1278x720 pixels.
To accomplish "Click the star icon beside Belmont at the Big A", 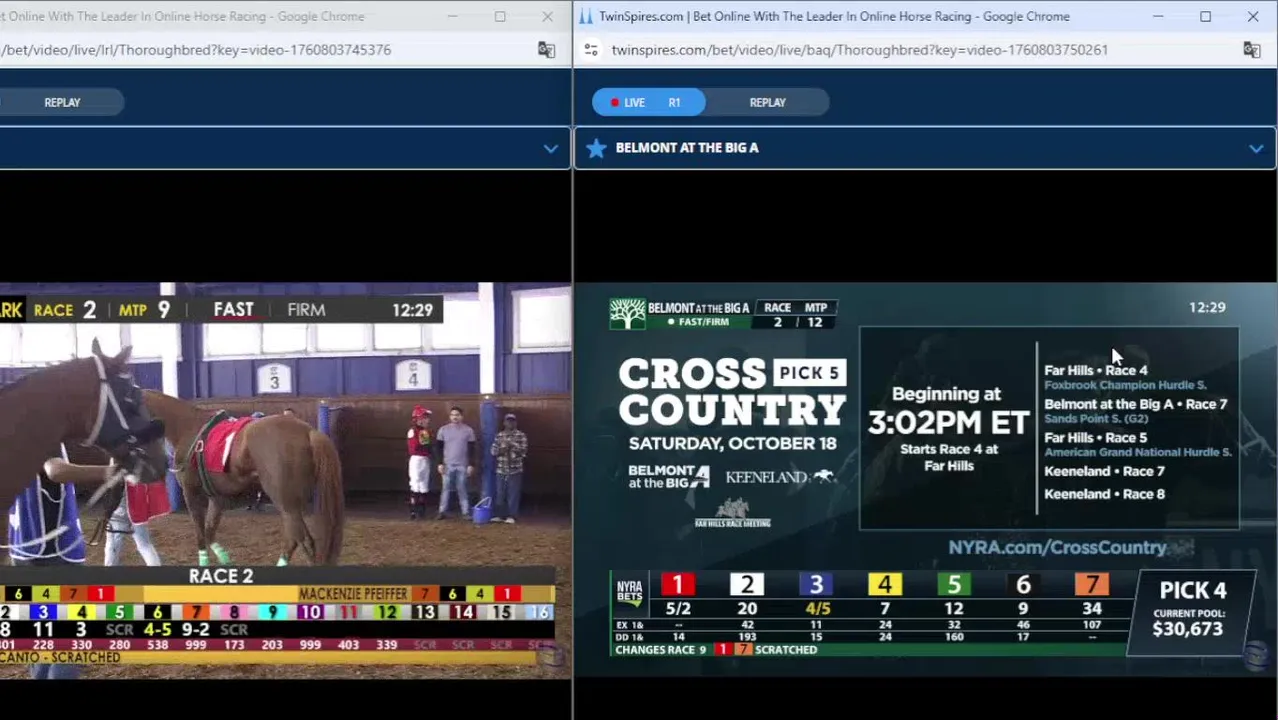I will click(596, 148).
